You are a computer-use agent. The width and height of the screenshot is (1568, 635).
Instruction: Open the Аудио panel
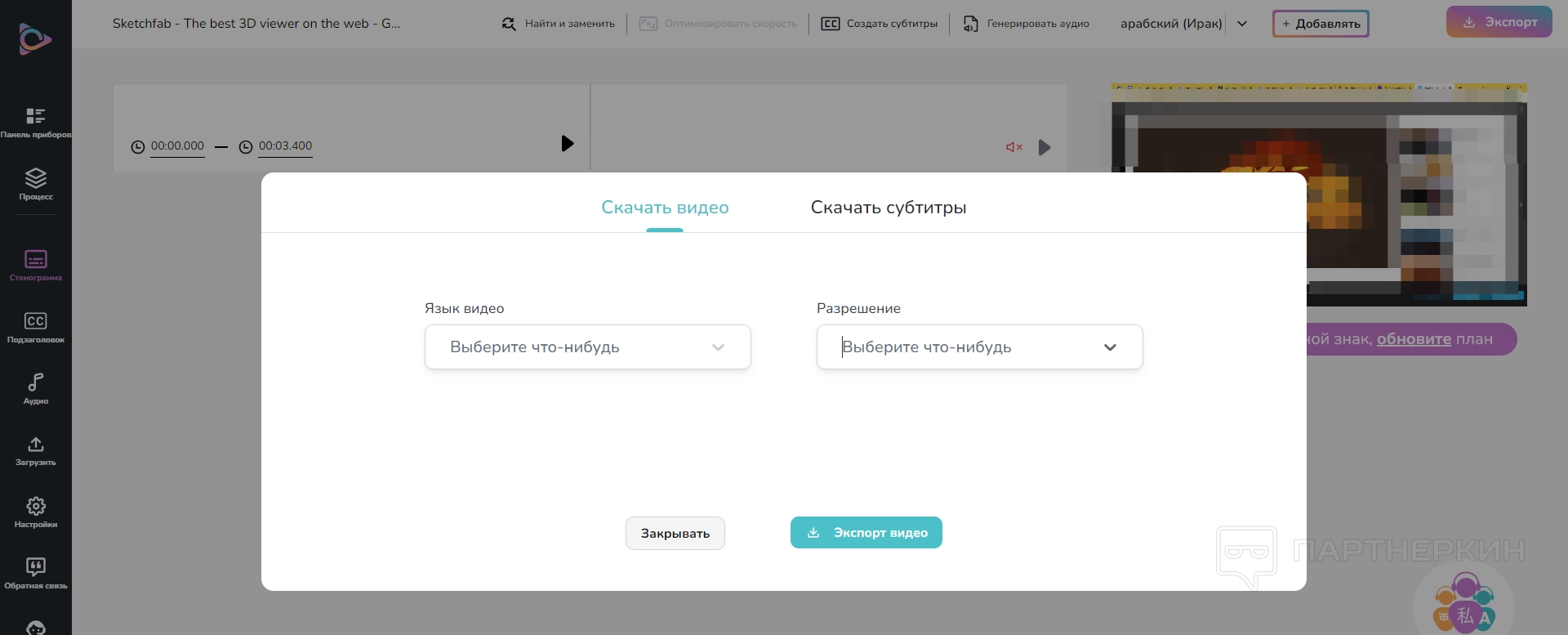click(36, 388)
